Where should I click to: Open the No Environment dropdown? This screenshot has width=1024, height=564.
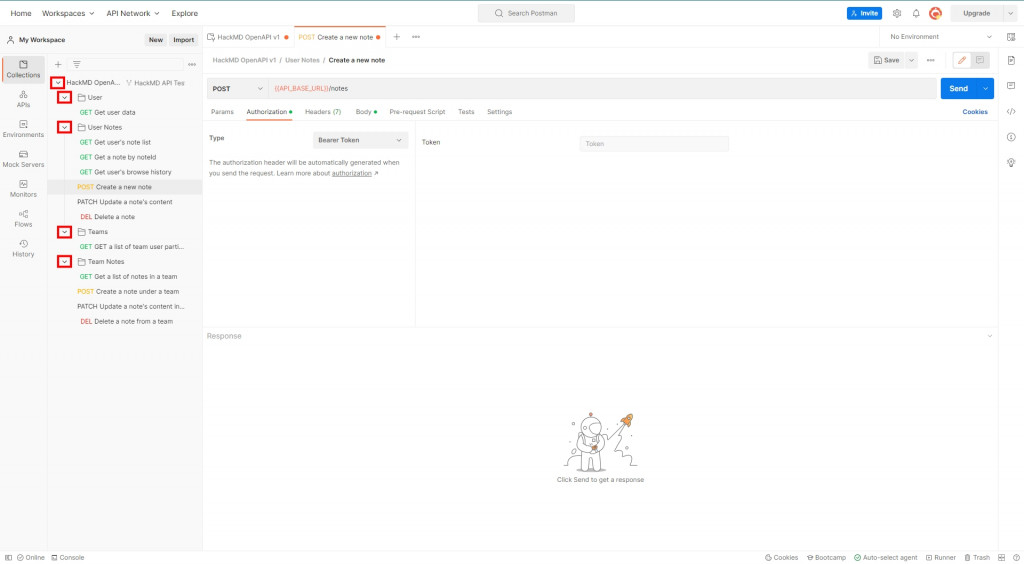(x=940, y=37)
